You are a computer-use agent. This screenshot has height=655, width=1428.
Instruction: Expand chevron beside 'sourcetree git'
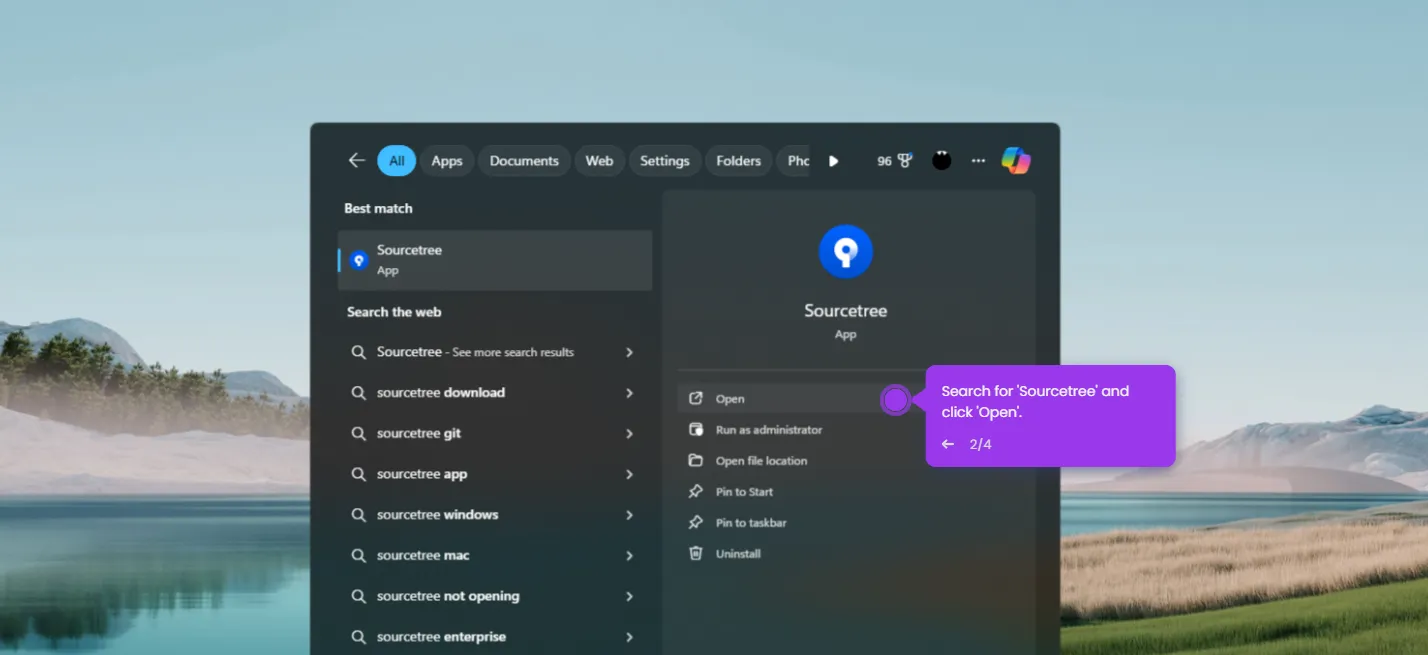coord(629,434)
